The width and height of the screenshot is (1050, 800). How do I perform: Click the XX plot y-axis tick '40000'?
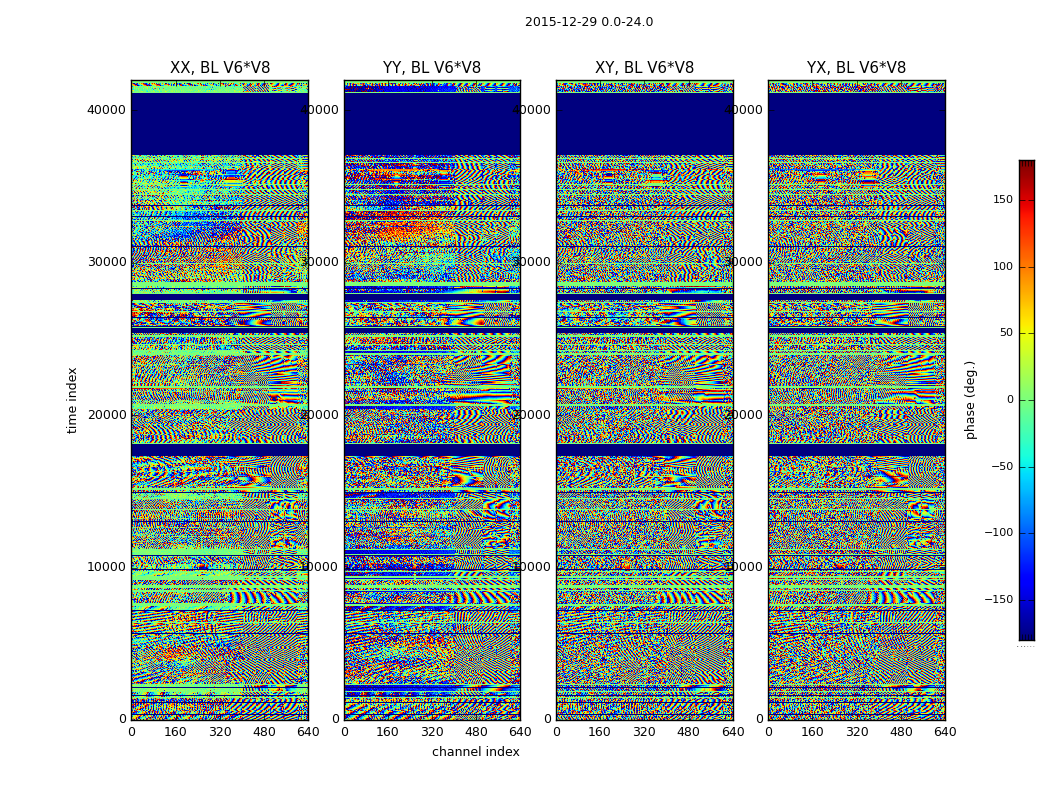point(106,110)
